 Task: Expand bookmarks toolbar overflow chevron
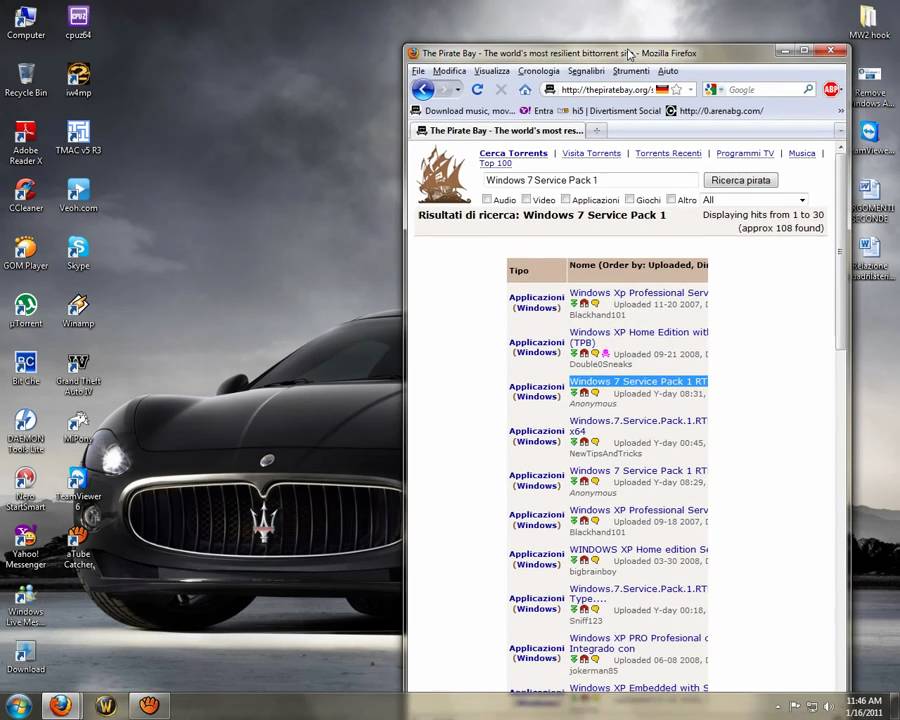pos(841,111)
